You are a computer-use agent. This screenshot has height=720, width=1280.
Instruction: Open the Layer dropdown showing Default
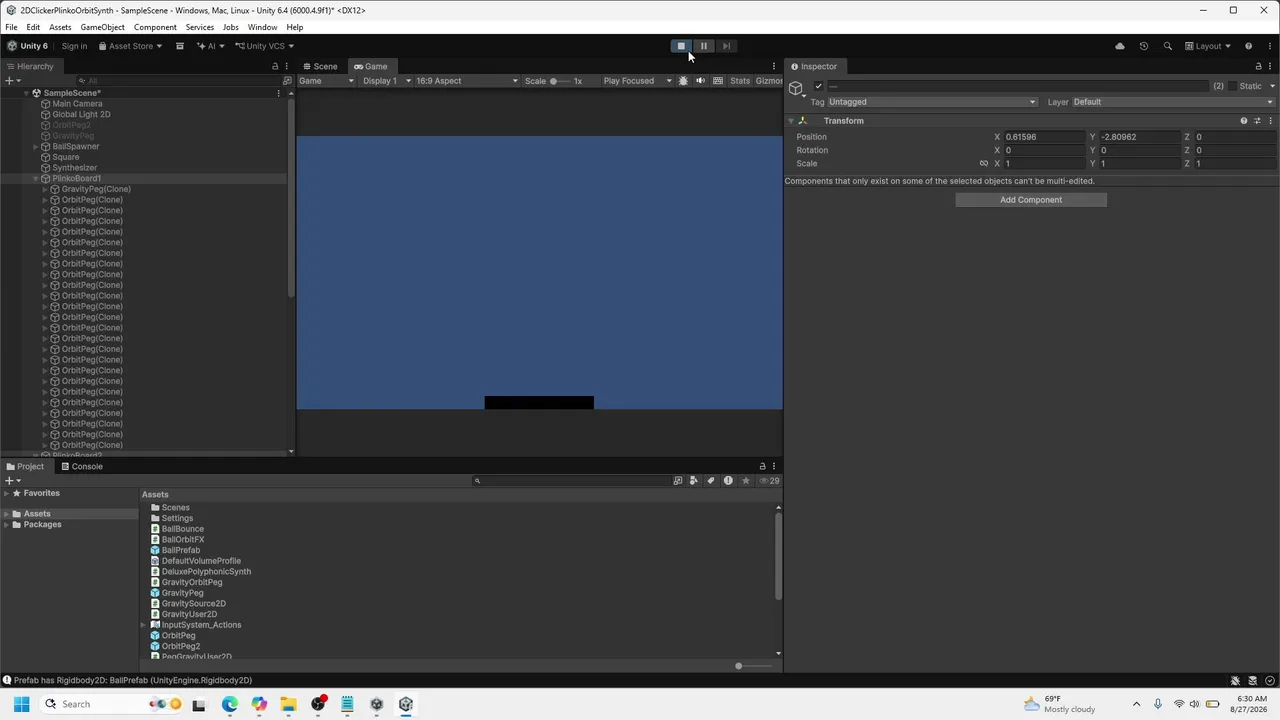(x=1173, y=102)
